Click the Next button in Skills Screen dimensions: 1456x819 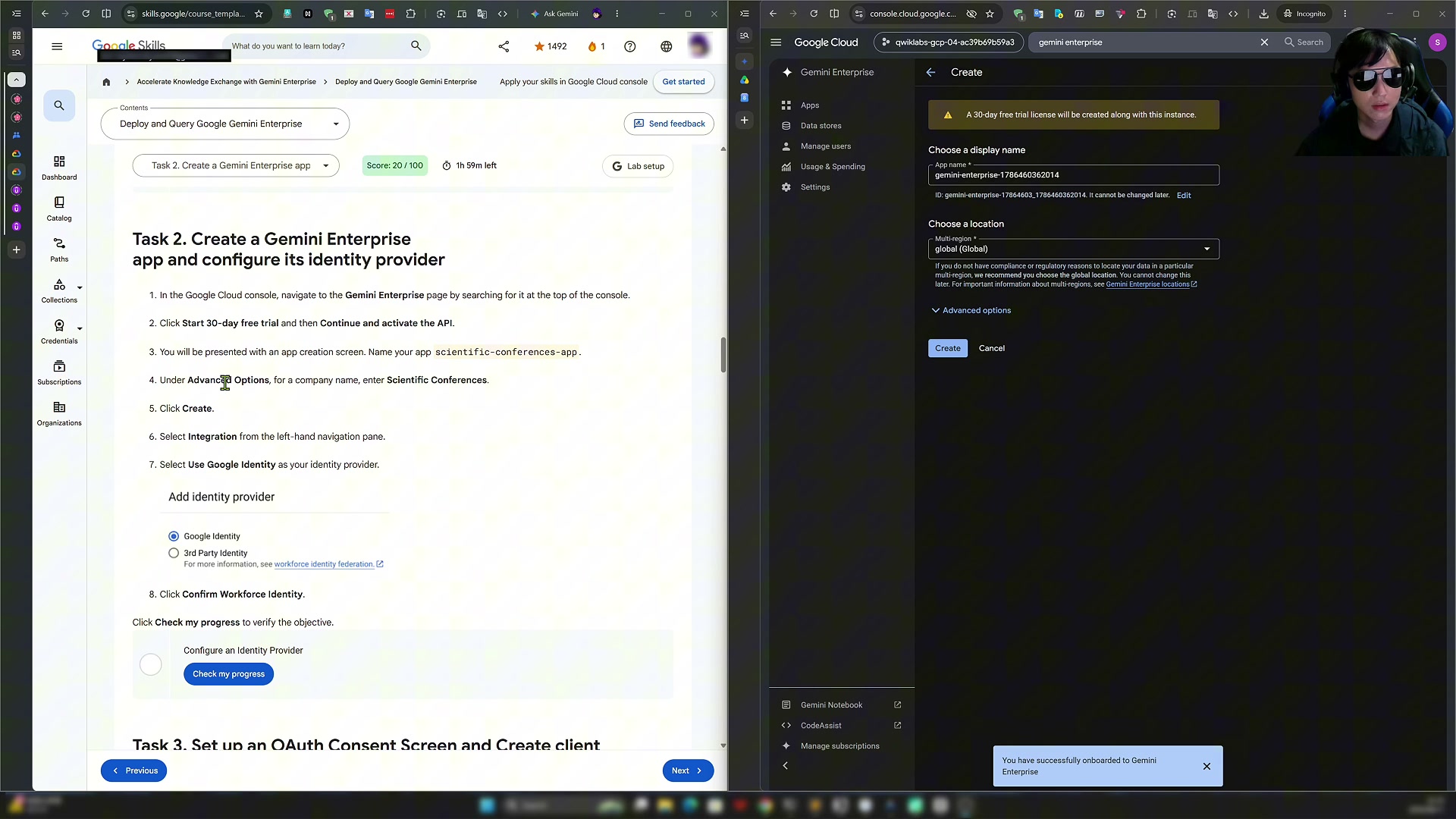pos(688,770)
